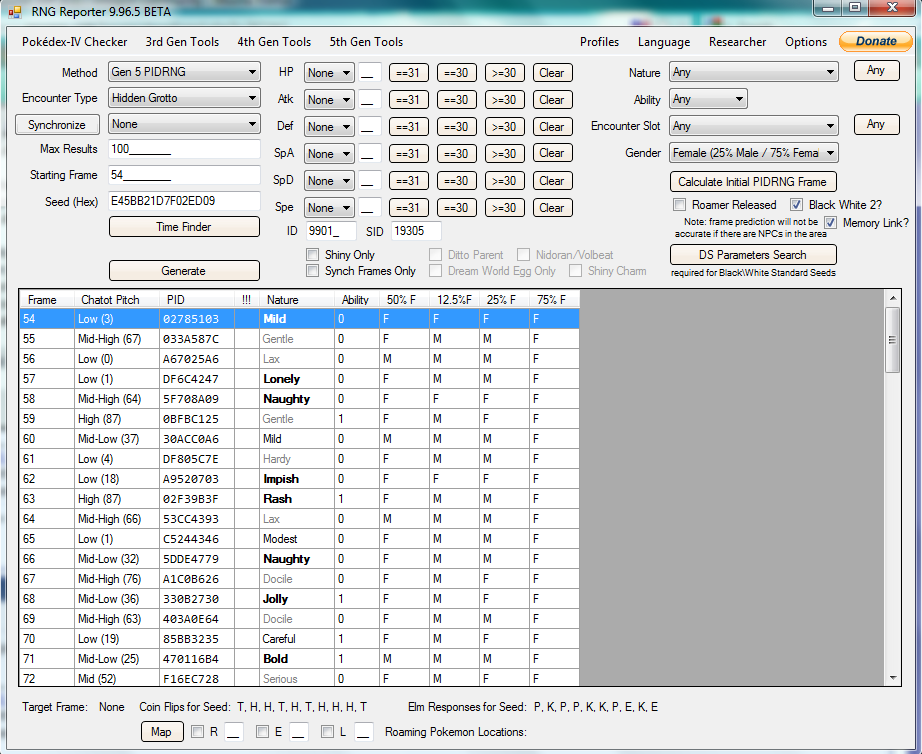922x754 pixels.
Task: Toggle the L roamer checkbox
Action: [x=327, y=732]
